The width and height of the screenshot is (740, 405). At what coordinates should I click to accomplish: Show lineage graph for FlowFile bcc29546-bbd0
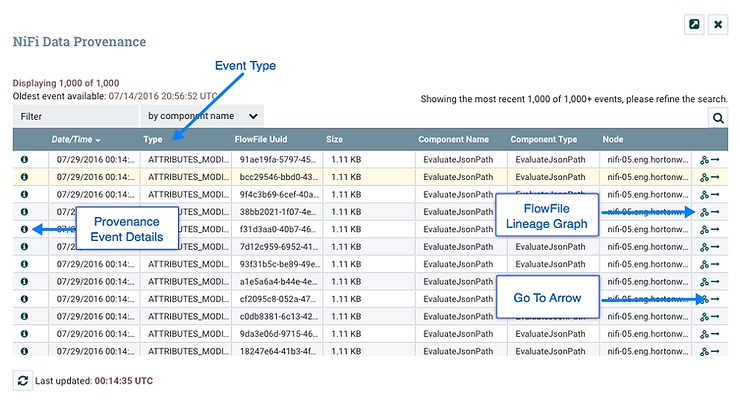(704, 177)
